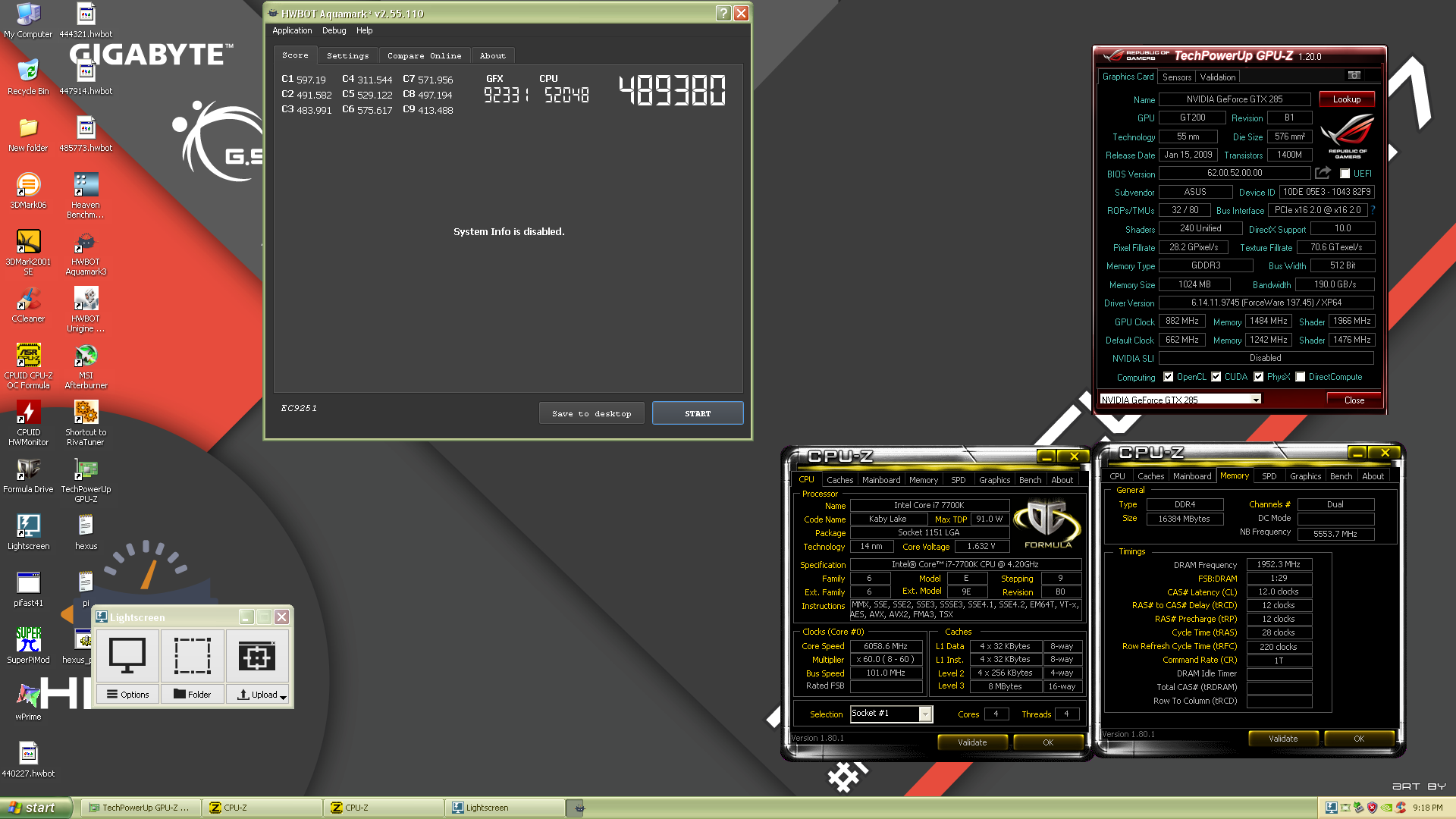The height and width of the screenshot is (819, 1456).
Task: Open the Lightscreen Upload dropdown
Action: tap(258, 694)
